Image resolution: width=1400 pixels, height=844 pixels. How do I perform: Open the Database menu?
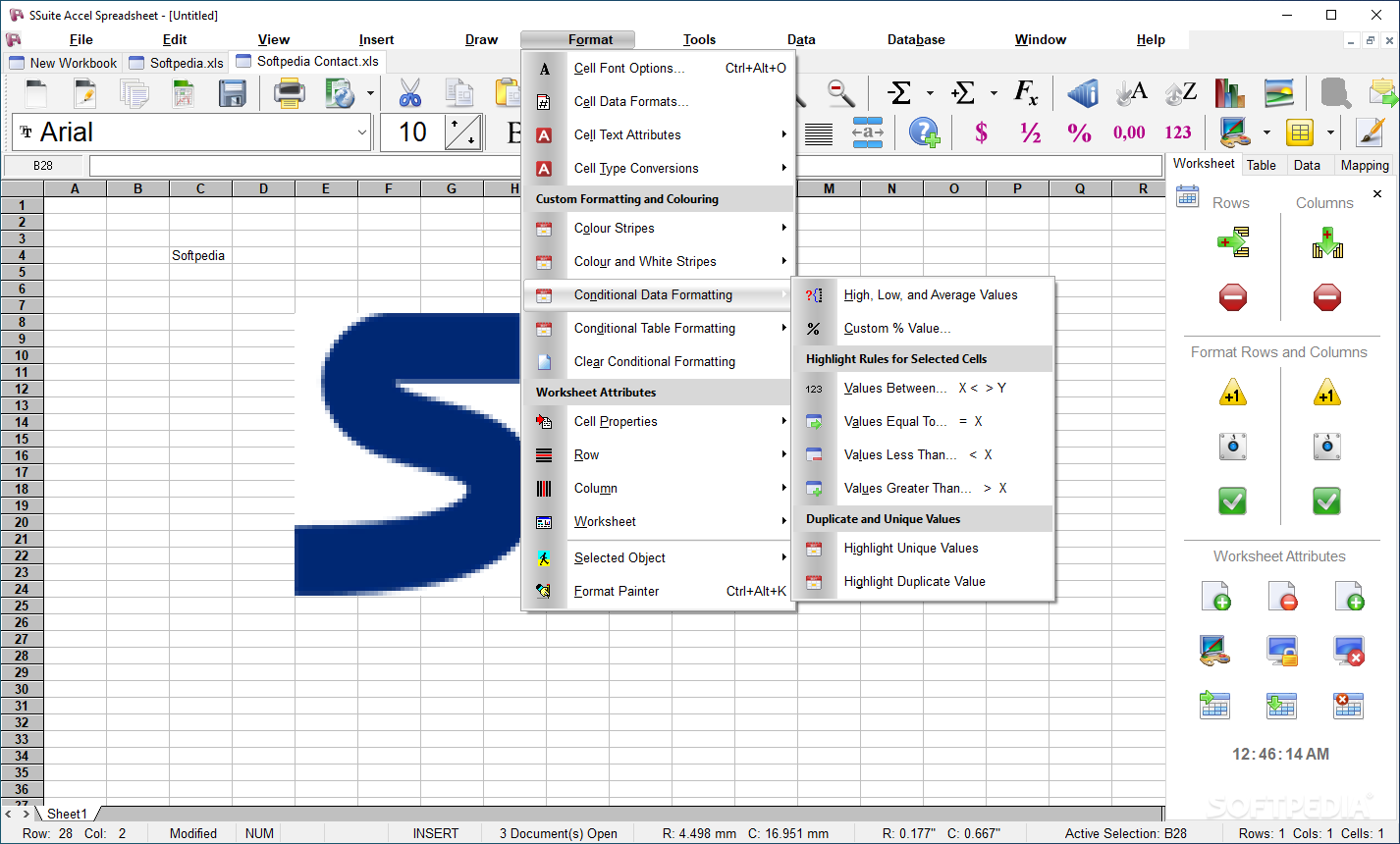click(x=916, y=39)
